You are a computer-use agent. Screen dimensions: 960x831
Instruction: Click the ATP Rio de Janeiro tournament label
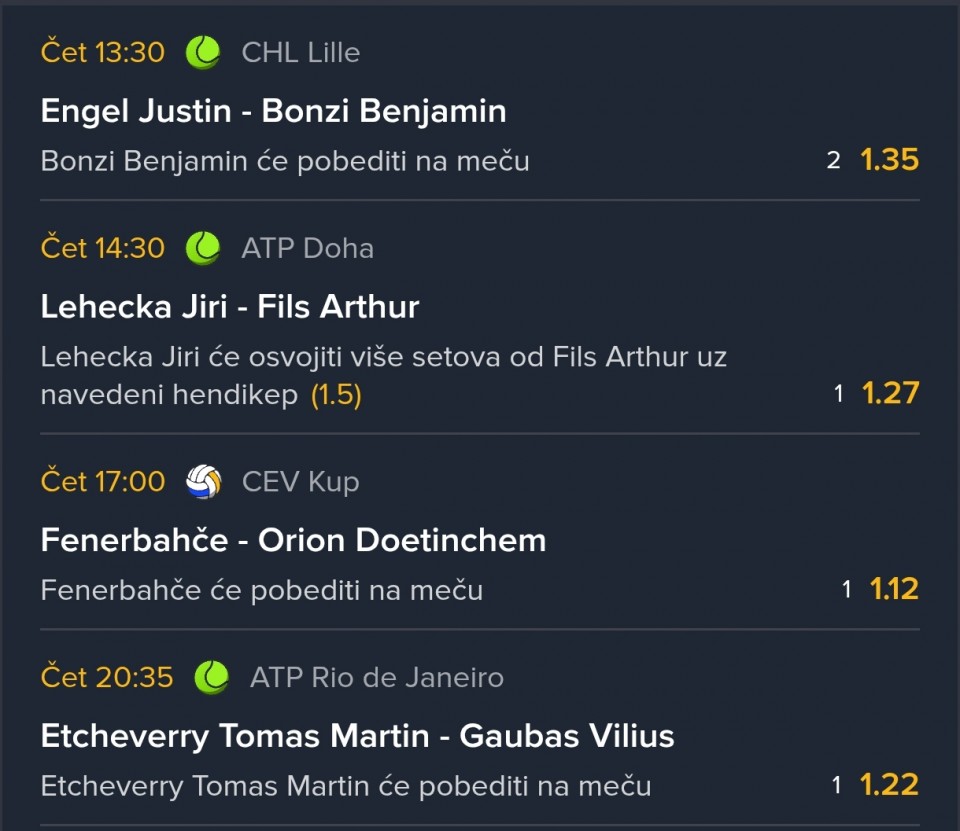(376, 678)
